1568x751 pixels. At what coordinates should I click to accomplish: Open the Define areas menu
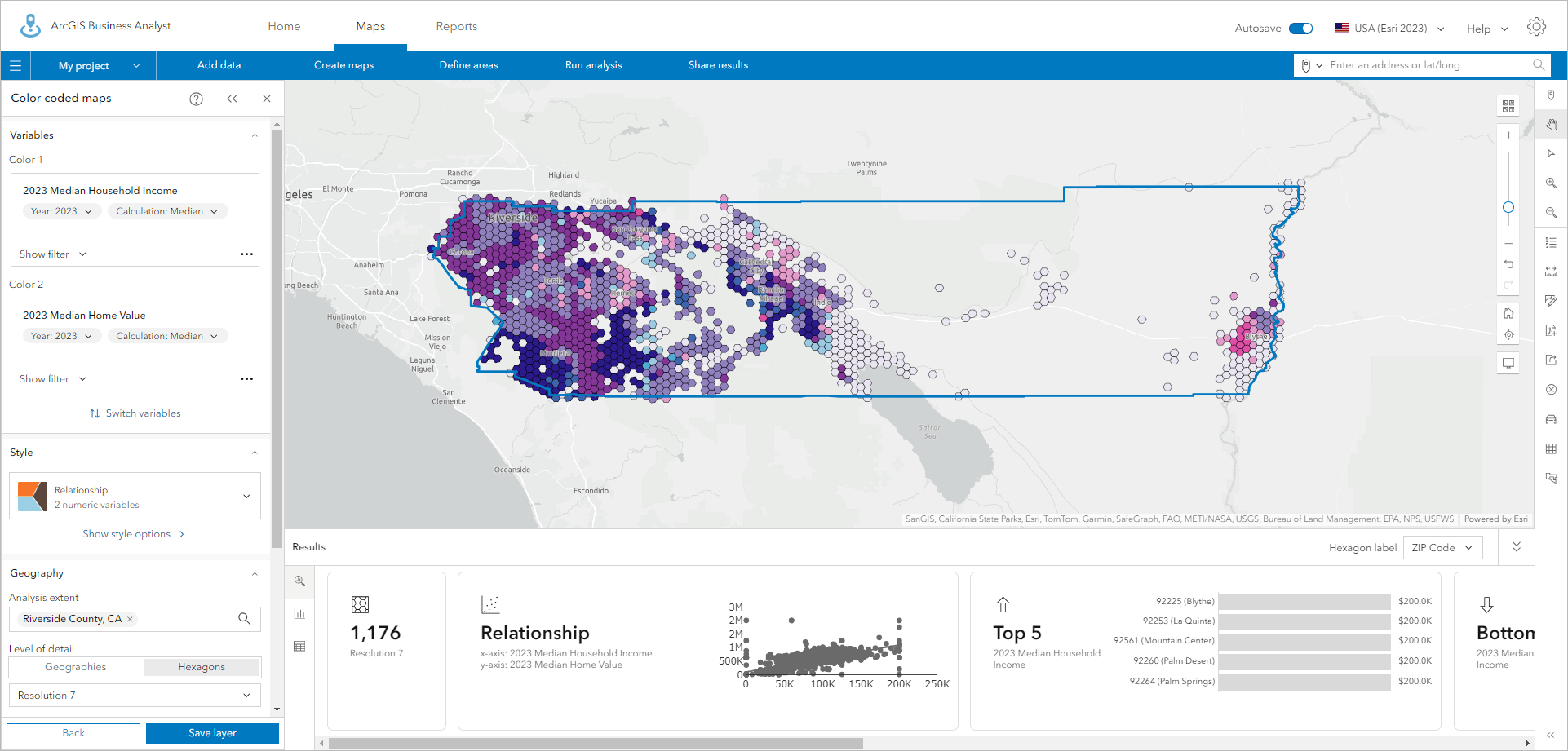(x=468, y=65)
